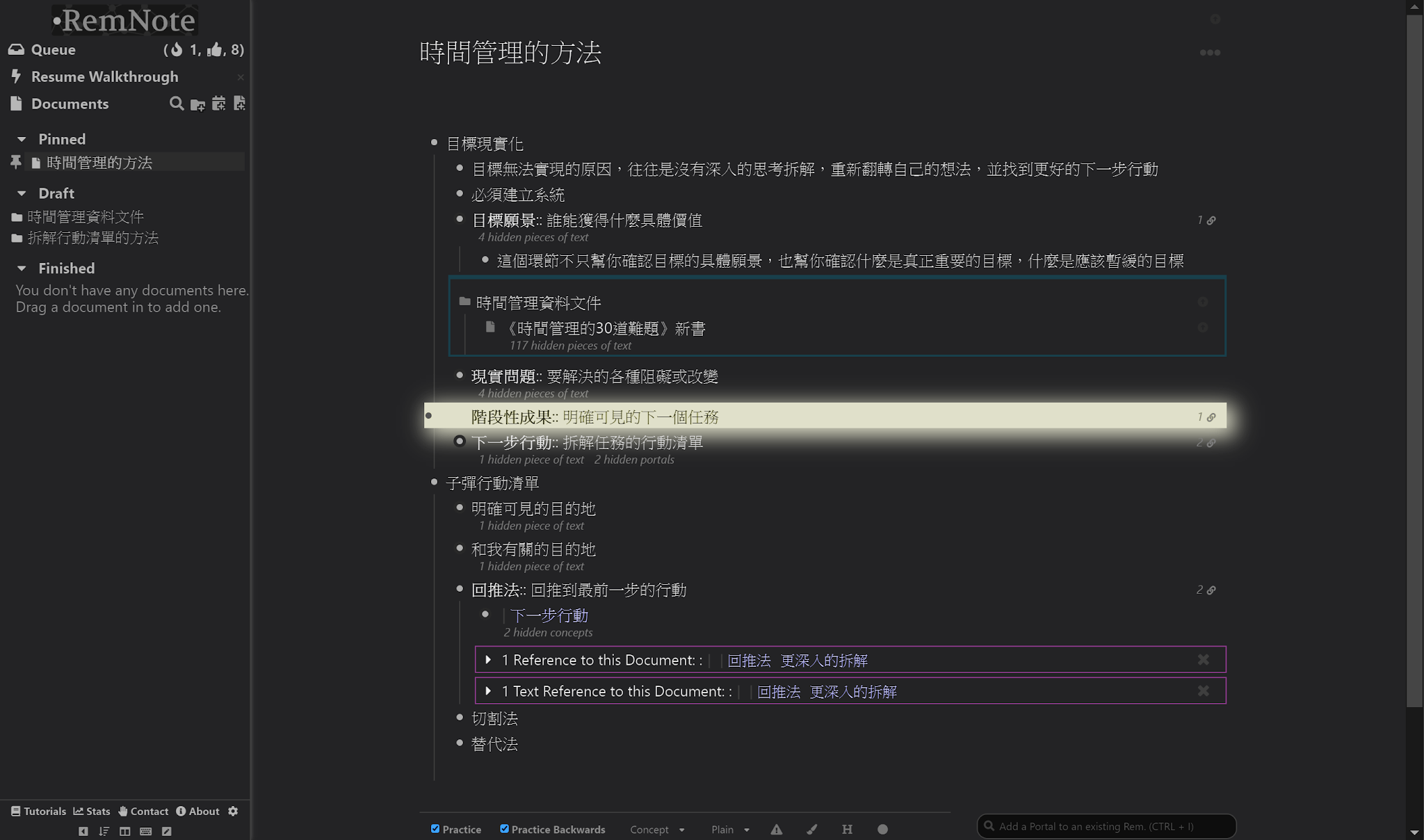The height and width of the screenshot is (840, 1424).
Task: Click the new folder icon beside Documents
Action: tap(197, 104)
